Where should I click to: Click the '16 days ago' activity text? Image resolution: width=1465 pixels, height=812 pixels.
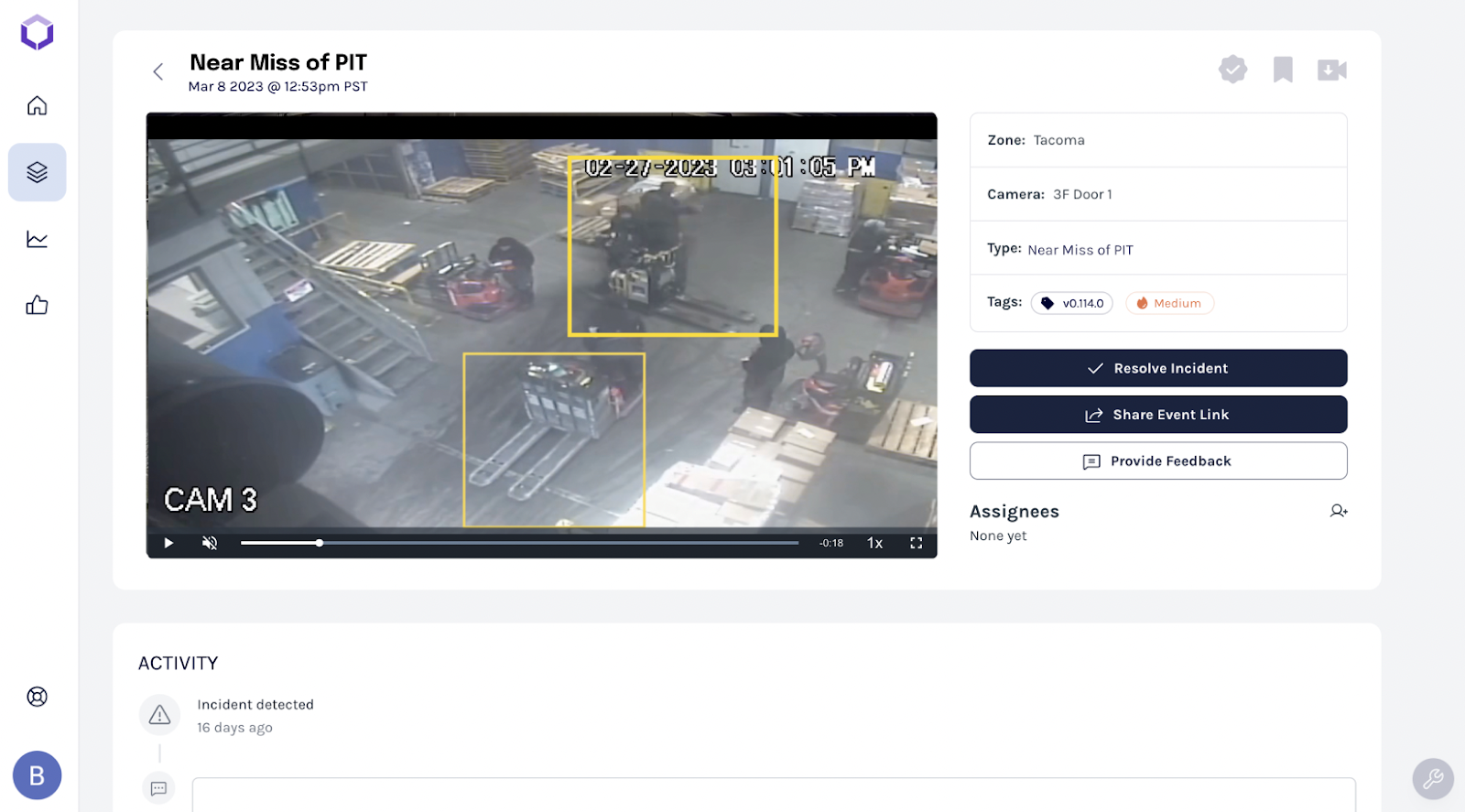click(x=235, y=728)
